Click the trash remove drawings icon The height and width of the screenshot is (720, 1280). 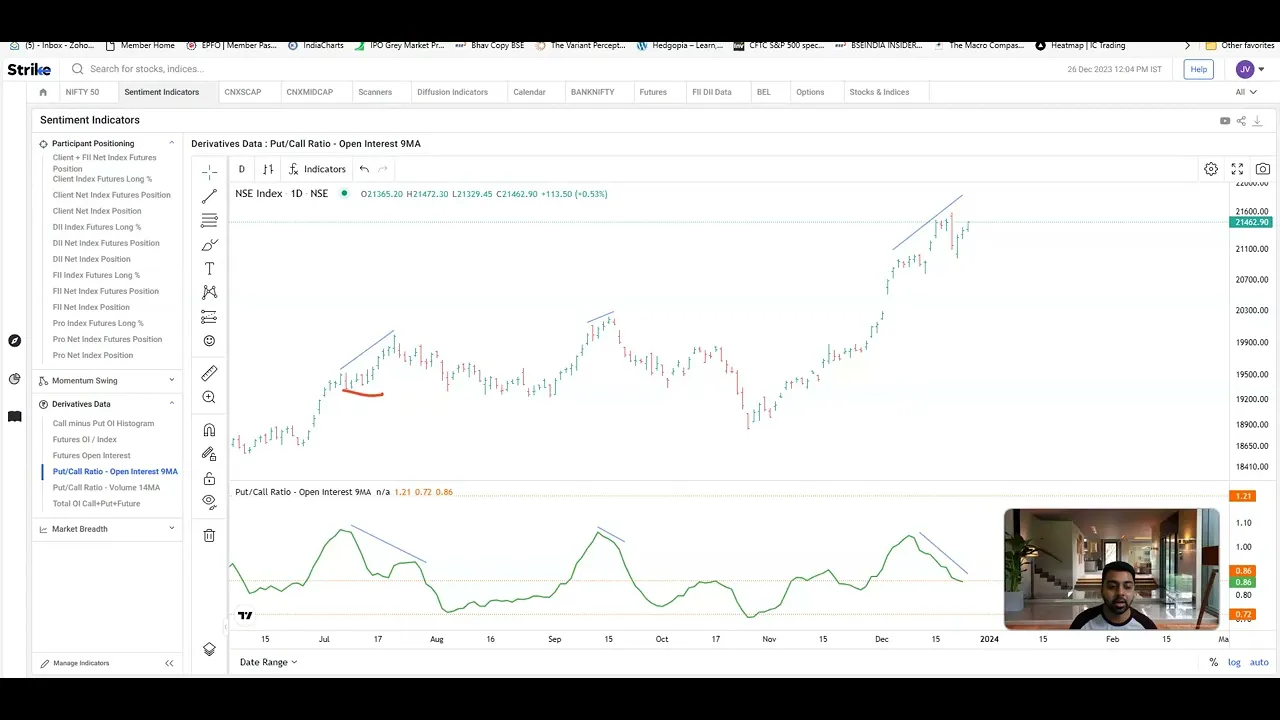[209, 536]
